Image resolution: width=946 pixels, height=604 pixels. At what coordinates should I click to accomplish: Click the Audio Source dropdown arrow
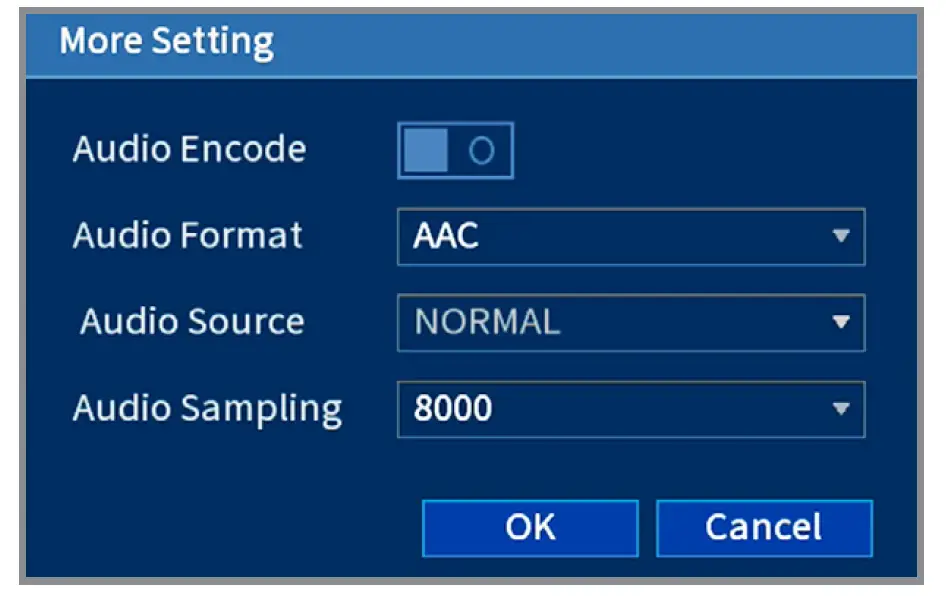click(840, 323)
